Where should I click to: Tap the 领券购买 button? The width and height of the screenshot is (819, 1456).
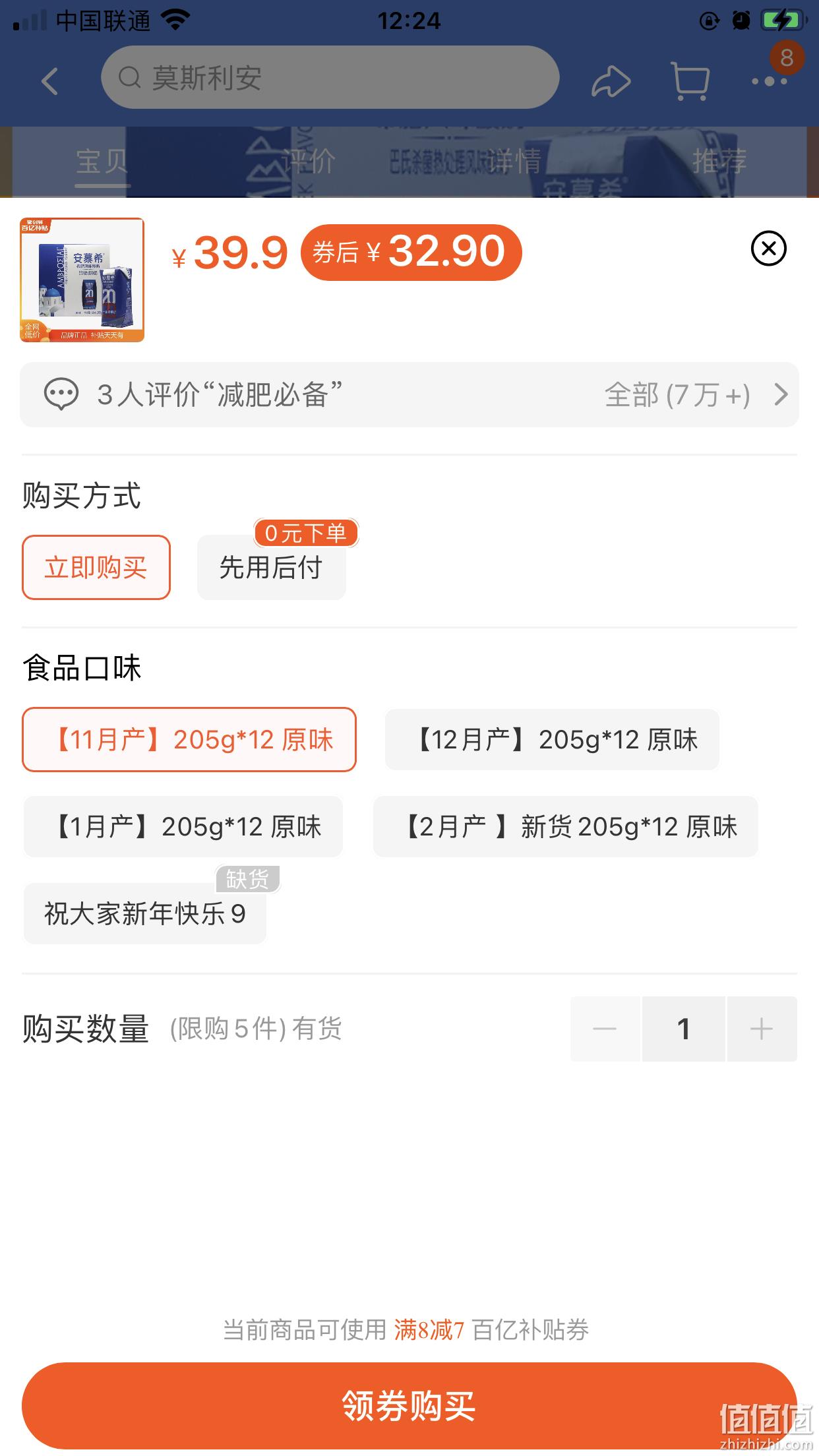409,1405
